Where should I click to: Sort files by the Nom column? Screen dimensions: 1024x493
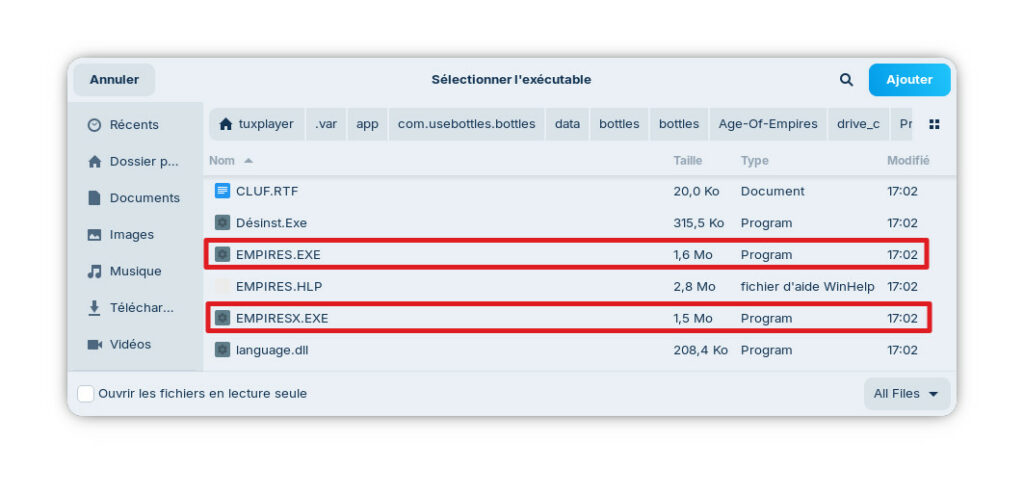[x=222, y=160]
